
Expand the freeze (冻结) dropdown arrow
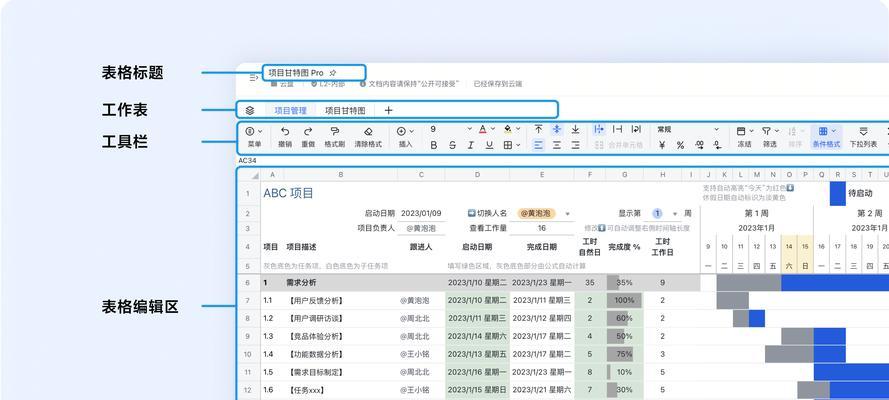pyautogui.click(x=751, y=131)
